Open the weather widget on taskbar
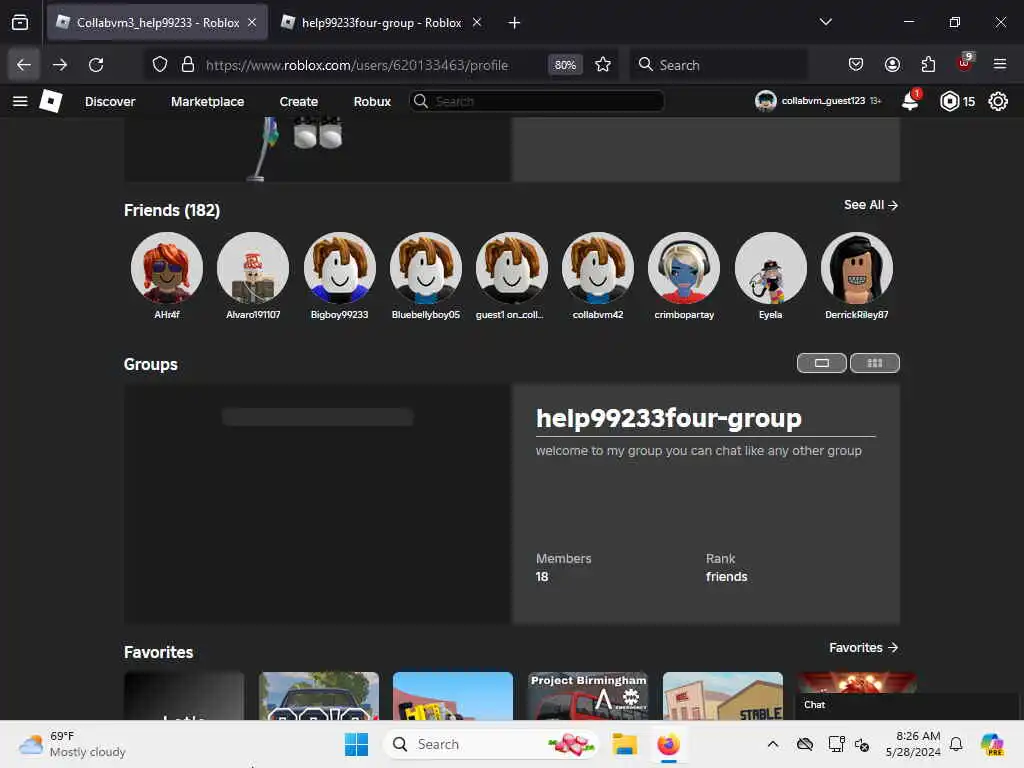 click(72, 744)
